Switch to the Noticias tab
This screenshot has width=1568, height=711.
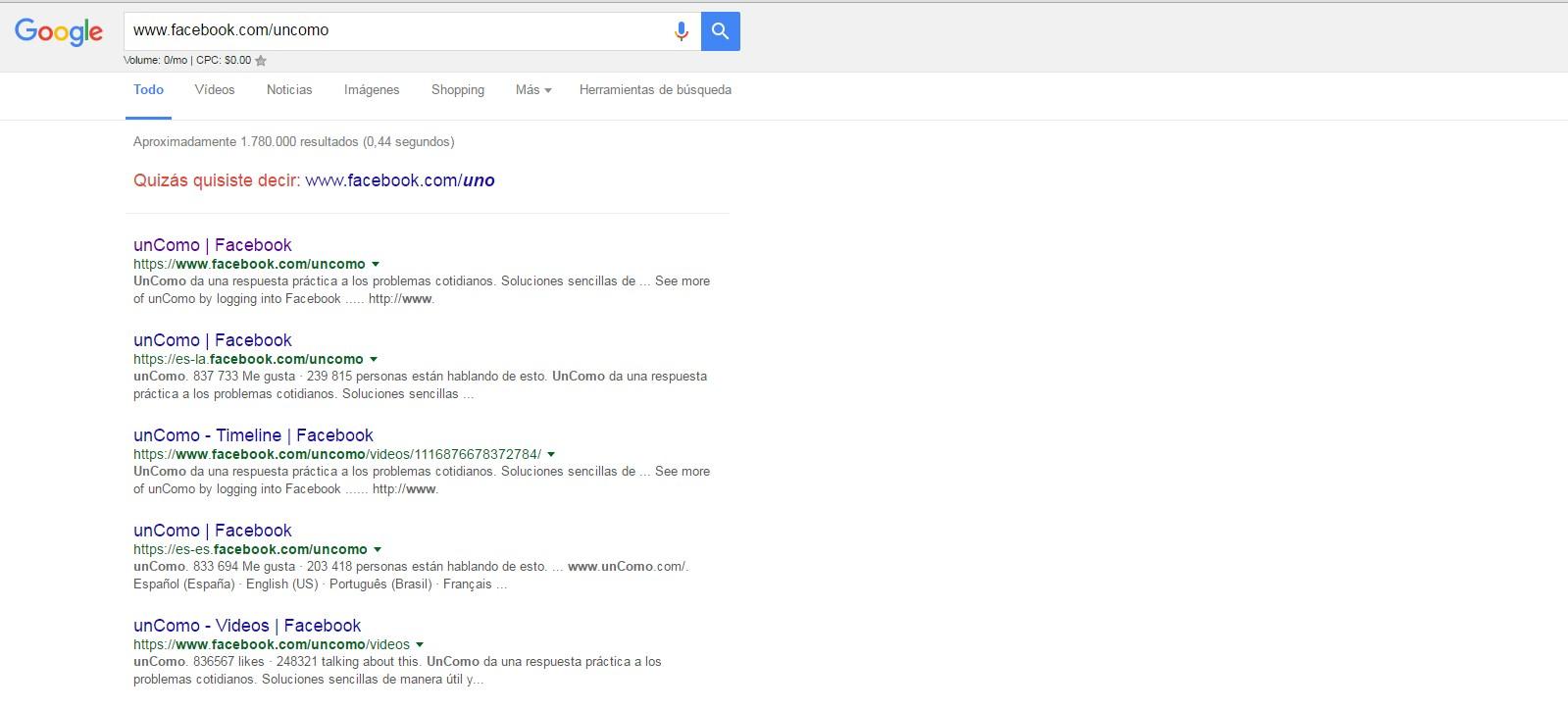(x=289, y=90)
